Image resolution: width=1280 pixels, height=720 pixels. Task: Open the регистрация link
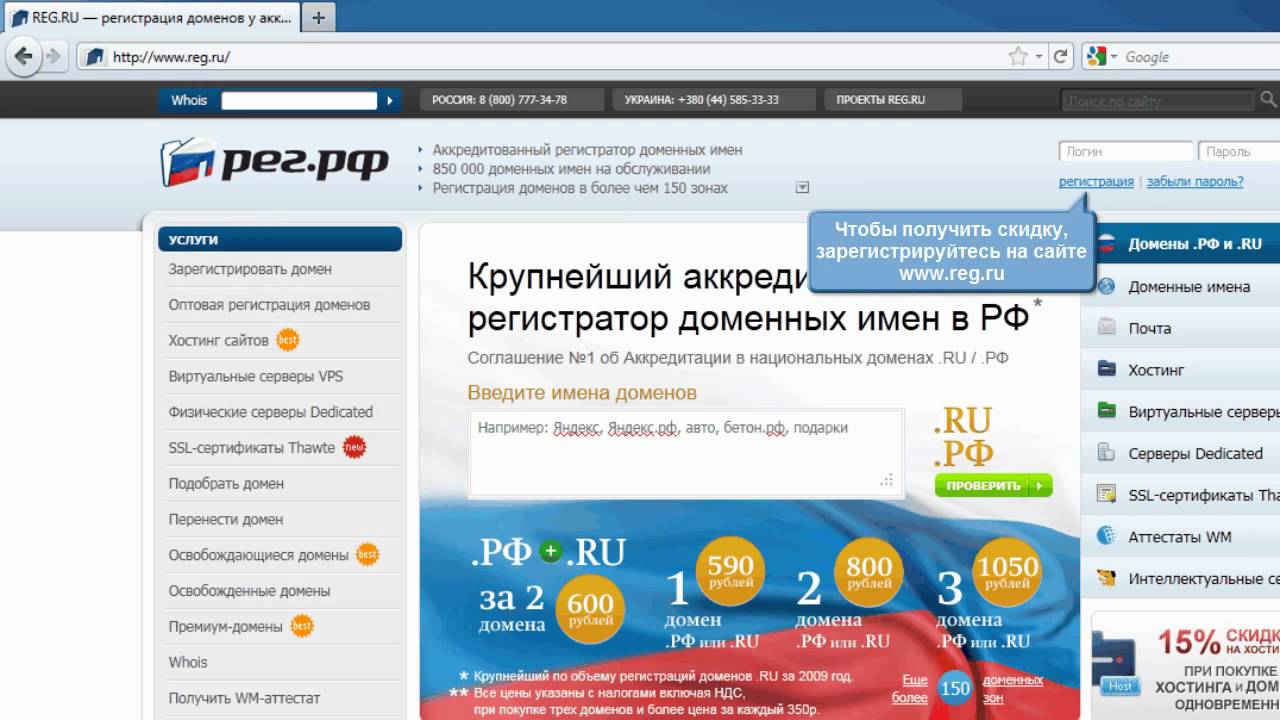coord(1096,182)
